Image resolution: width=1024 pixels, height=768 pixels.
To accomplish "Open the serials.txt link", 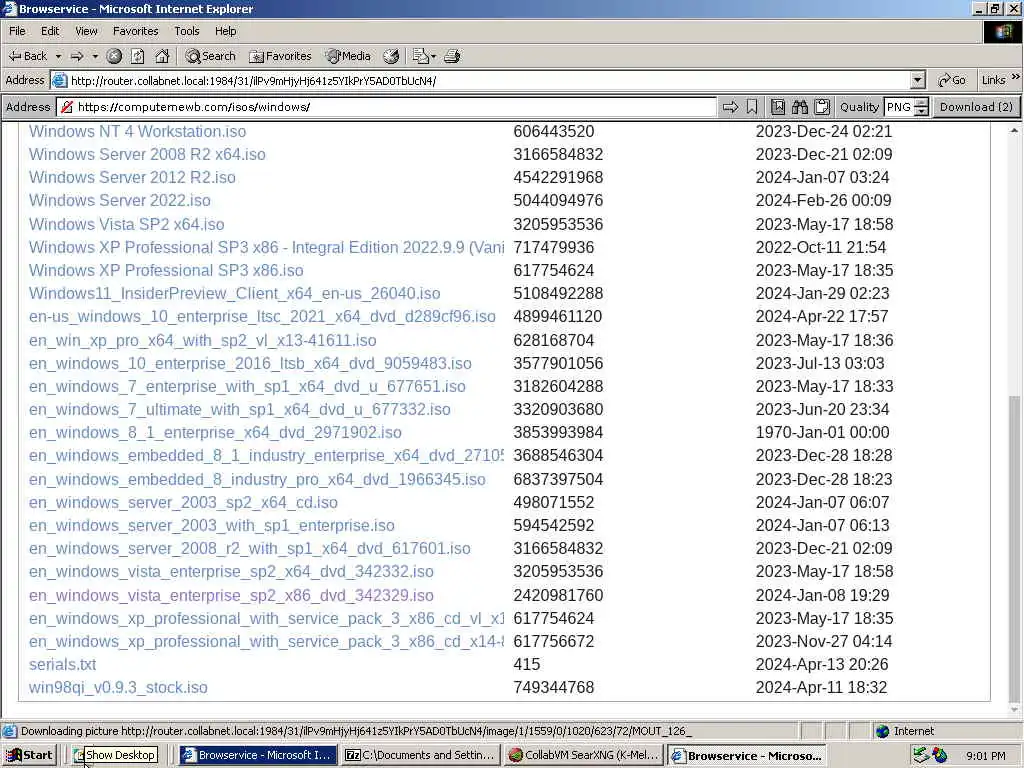I will point(62,664).
